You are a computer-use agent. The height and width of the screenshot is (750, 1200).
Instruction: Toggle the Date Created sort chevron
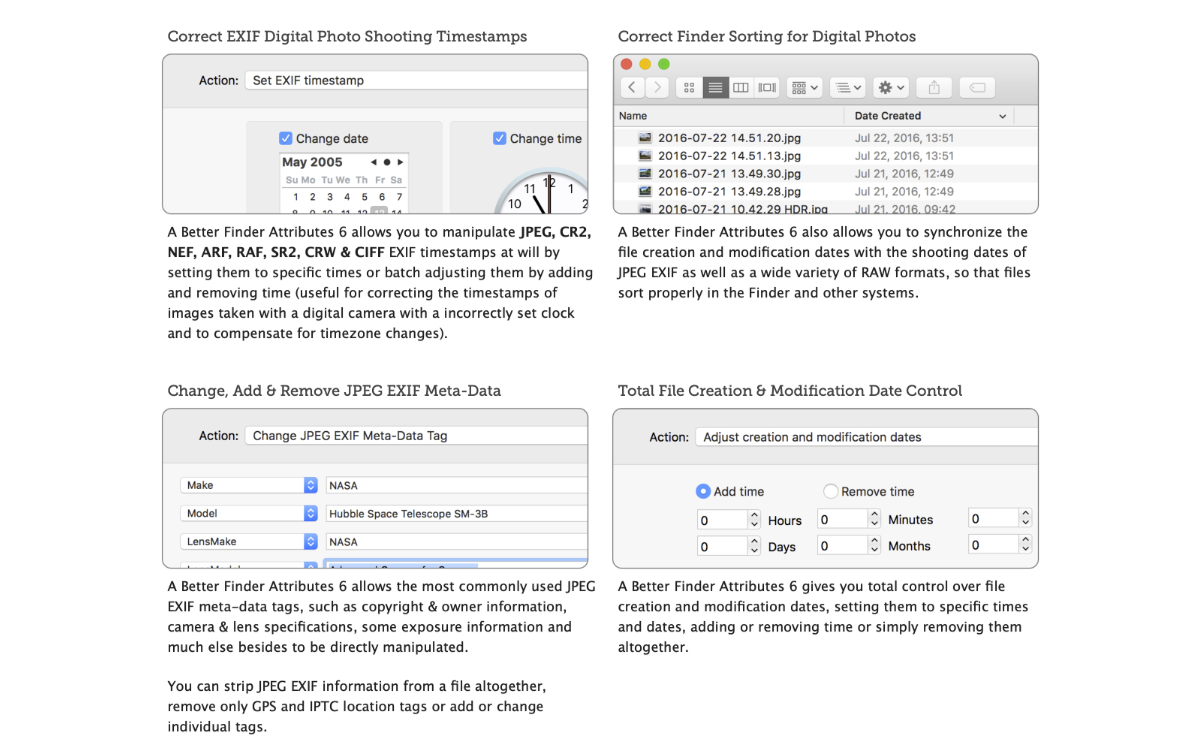pos(1003,116)
